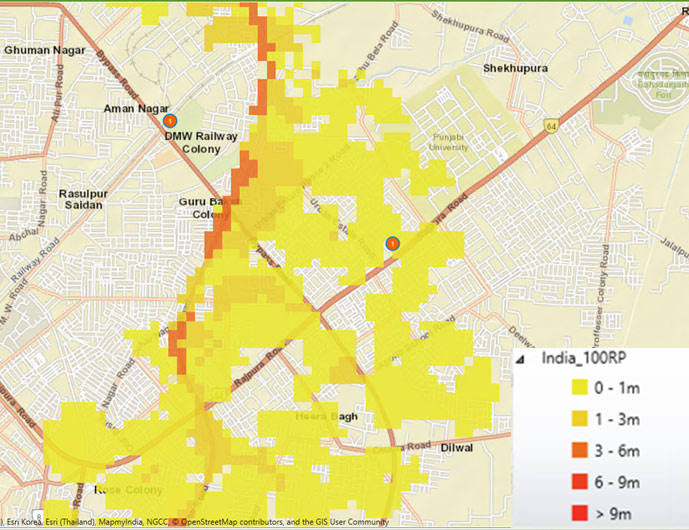This screenshot has width=689, height=530.
Task: Click the Guru Baksh Colony label
Action: click(210, 208)
